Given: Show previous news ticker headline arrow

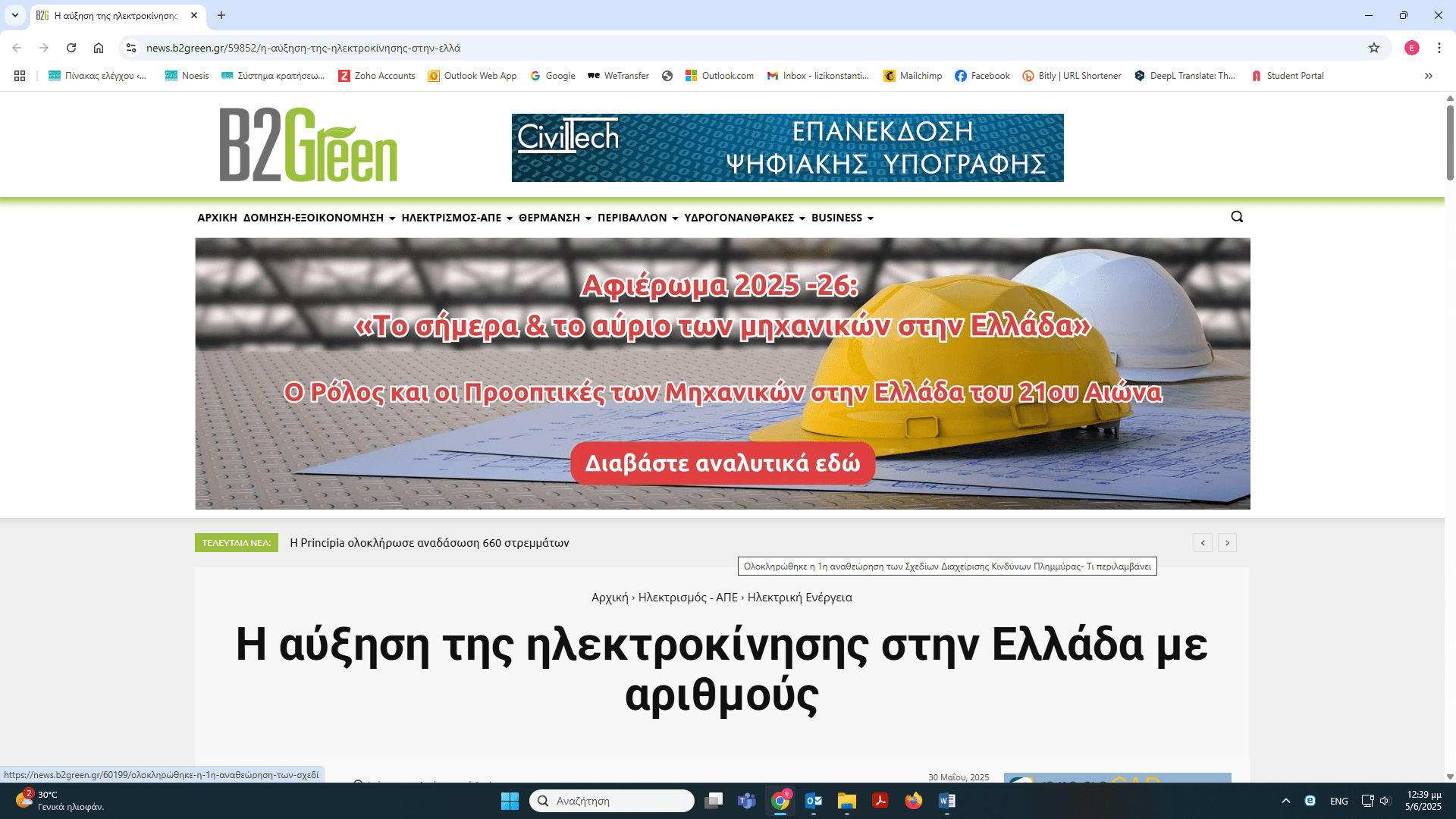Looking at the screenshot, I should coord(1203,543).
